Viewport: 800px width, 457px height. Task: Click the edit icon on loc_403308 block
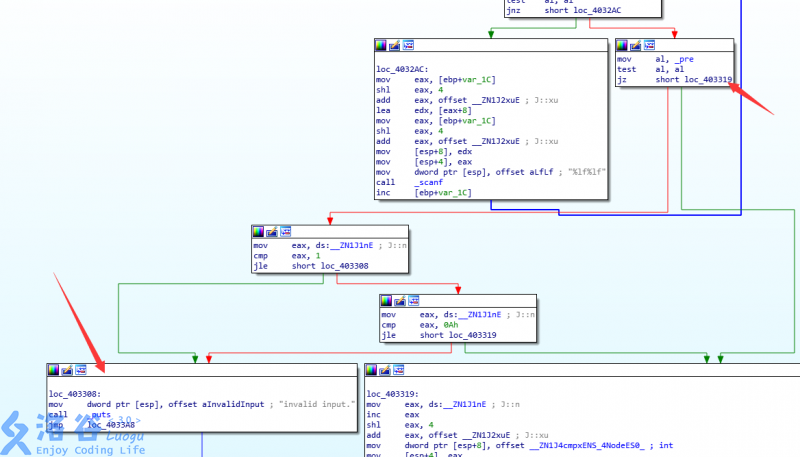(68, 369)
